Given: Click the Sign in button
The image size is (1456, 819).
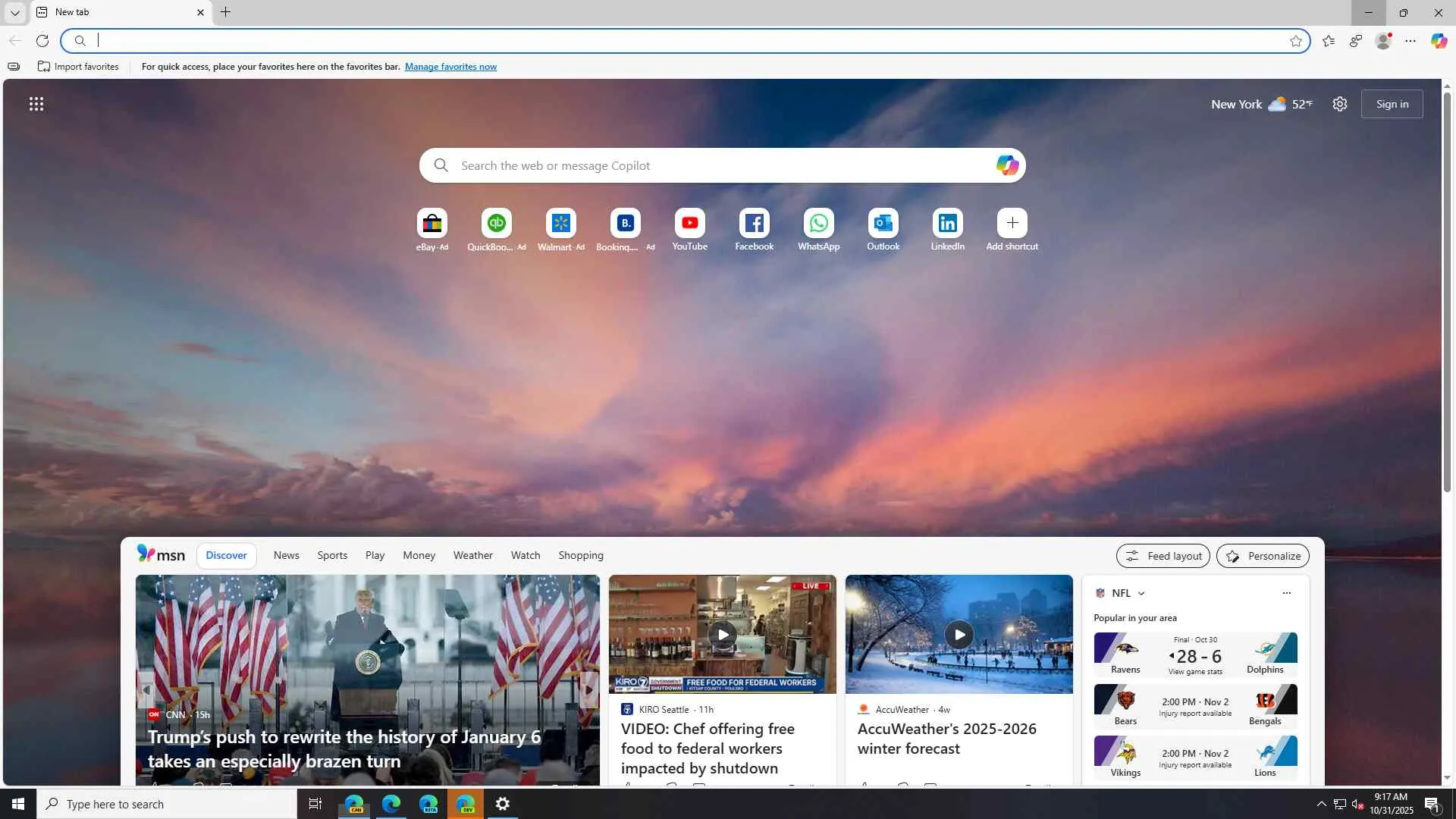Looking at the screenshot, I should [x=1392, y=104].
